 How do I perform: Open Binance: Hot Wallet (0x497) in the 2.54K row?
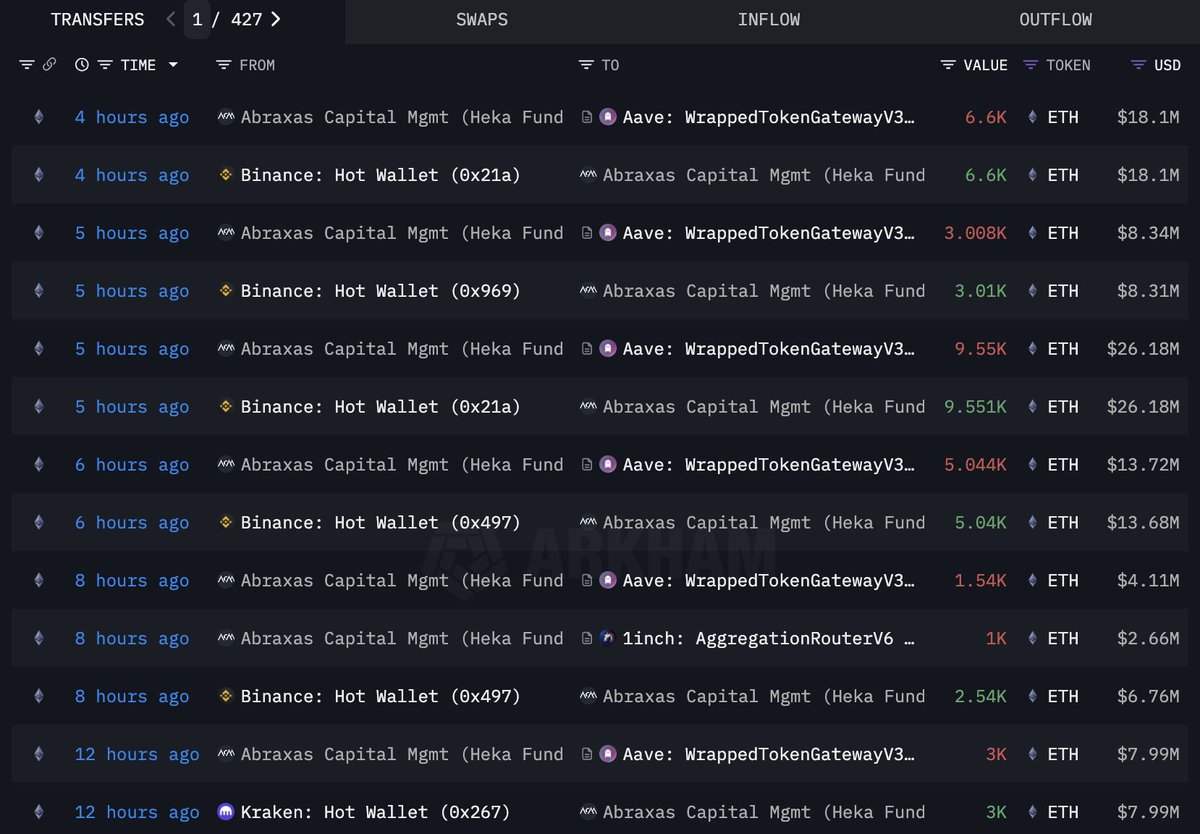coord(381,696)
